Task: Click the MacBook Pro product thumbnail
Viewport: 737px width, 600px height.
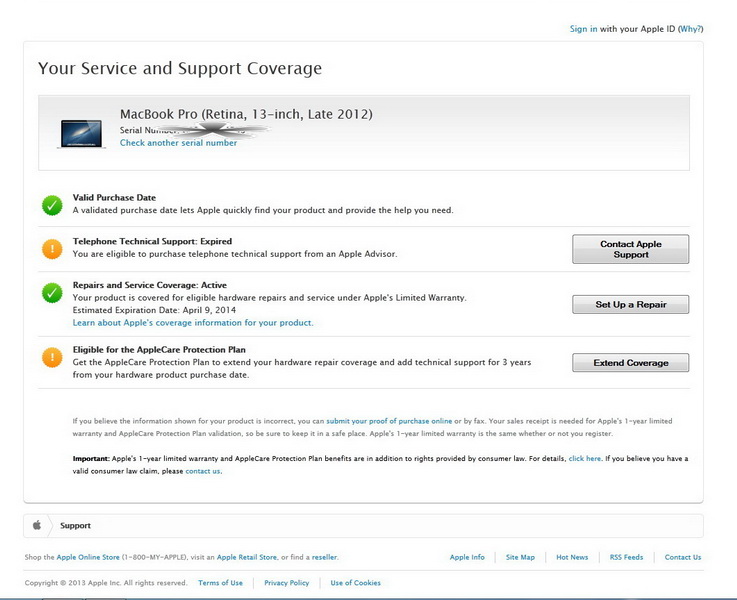Action: point(81,133)
